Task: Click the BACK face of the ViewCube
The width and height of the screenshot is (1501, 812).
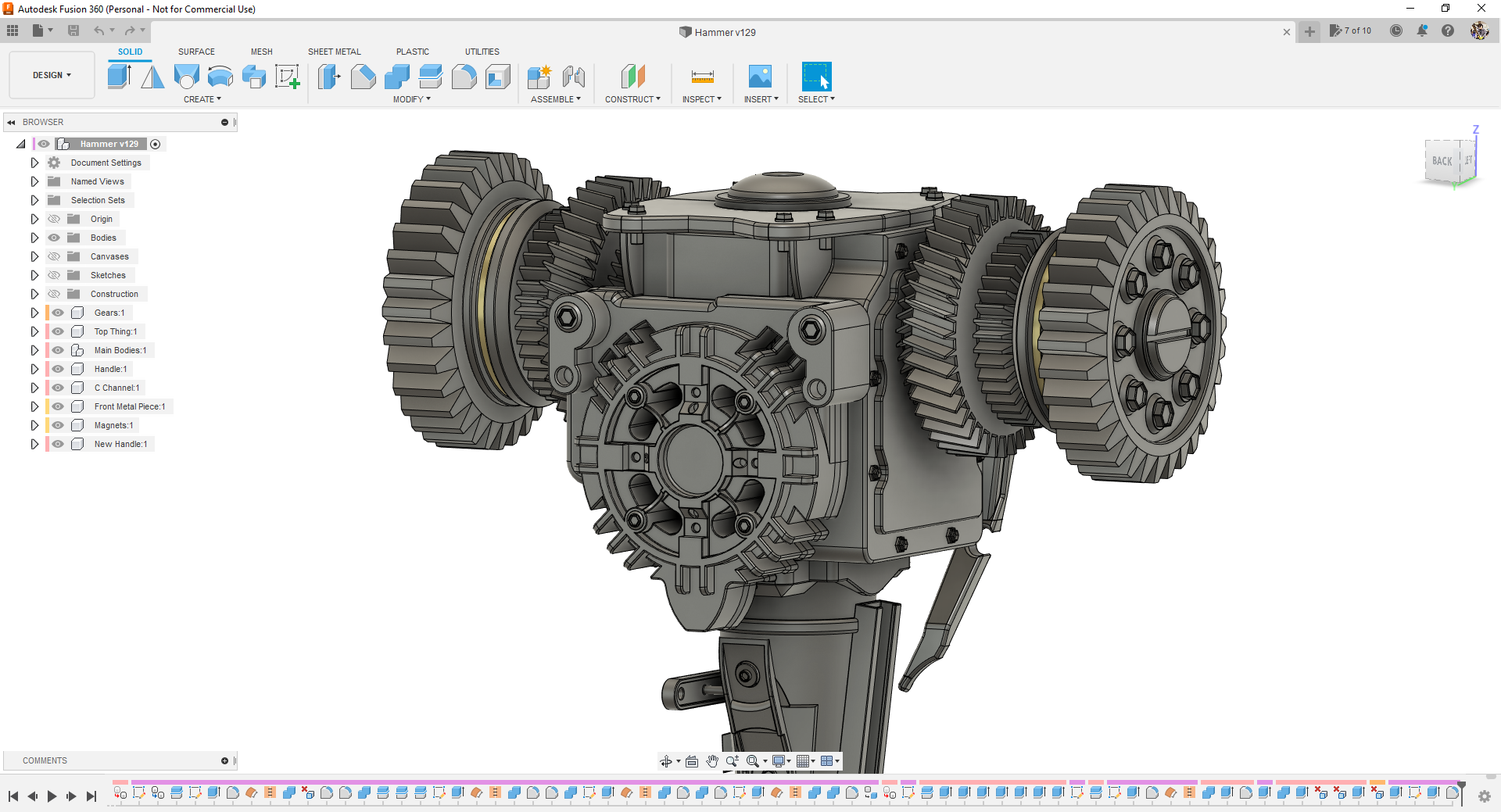Action: pos(1442,161)
